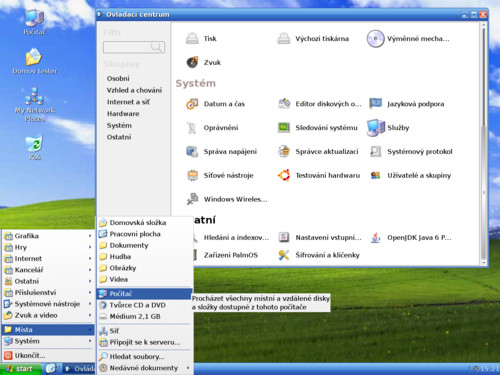Open Domovská složka in Places menu
The width and height of the screenshot is (500, 375).
click(x=145, y=222)
